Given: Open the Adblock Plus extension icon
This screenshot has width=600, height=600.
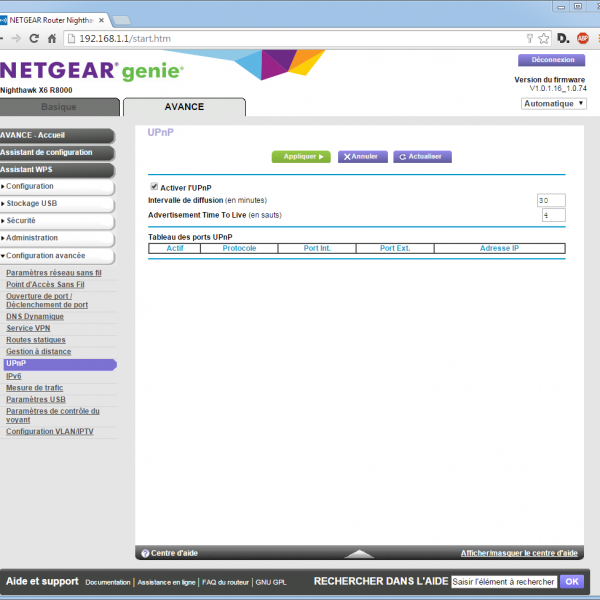Looking at the screenshot, I should pyautogui.click(x=582, y=39).
